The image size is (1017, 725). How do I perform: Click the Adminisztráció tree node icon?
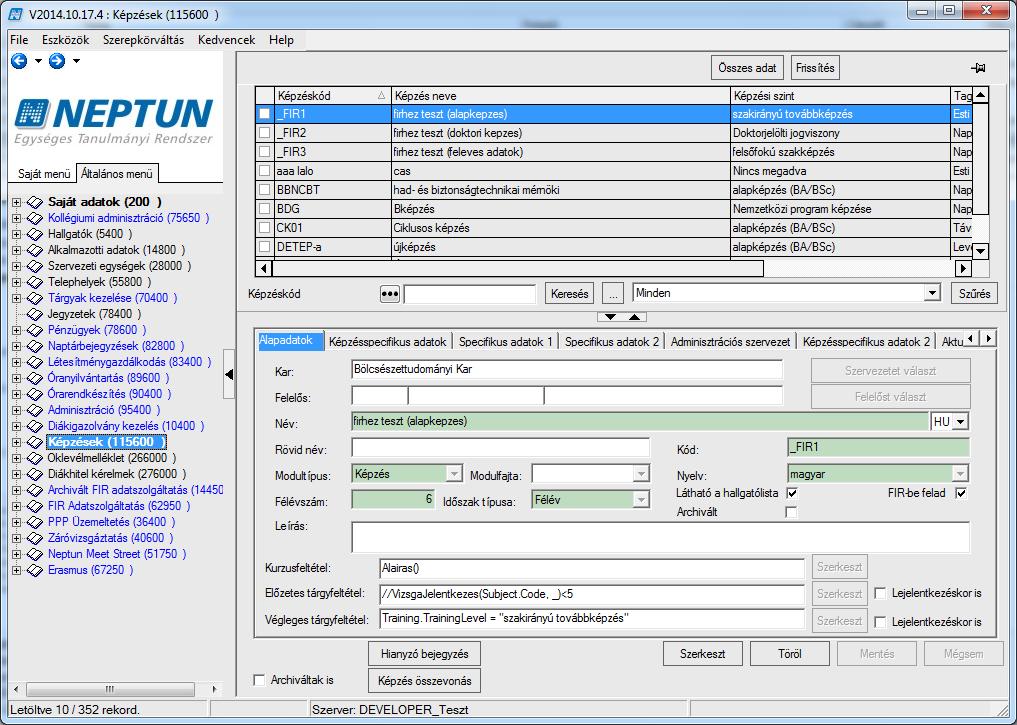[x=34, y=410]
